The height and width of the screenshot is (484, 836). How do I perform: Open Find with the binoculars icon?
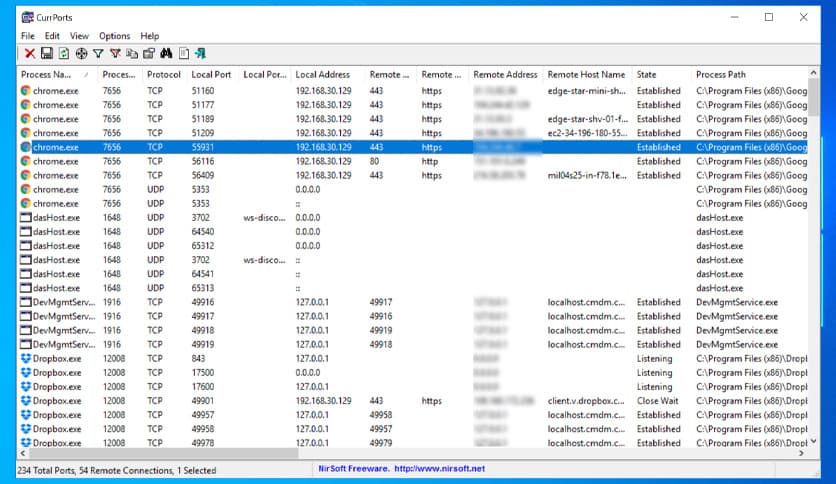[166, 53]
